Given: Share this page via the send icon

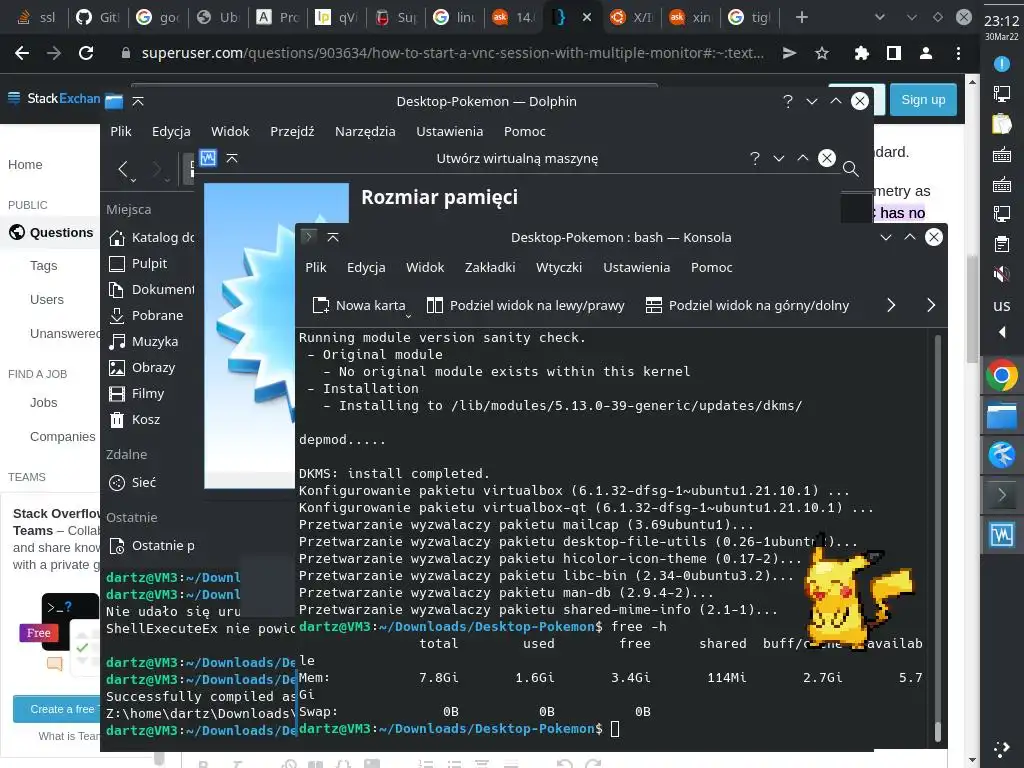Looking at the screenshot, I should [x=790, y=53].
